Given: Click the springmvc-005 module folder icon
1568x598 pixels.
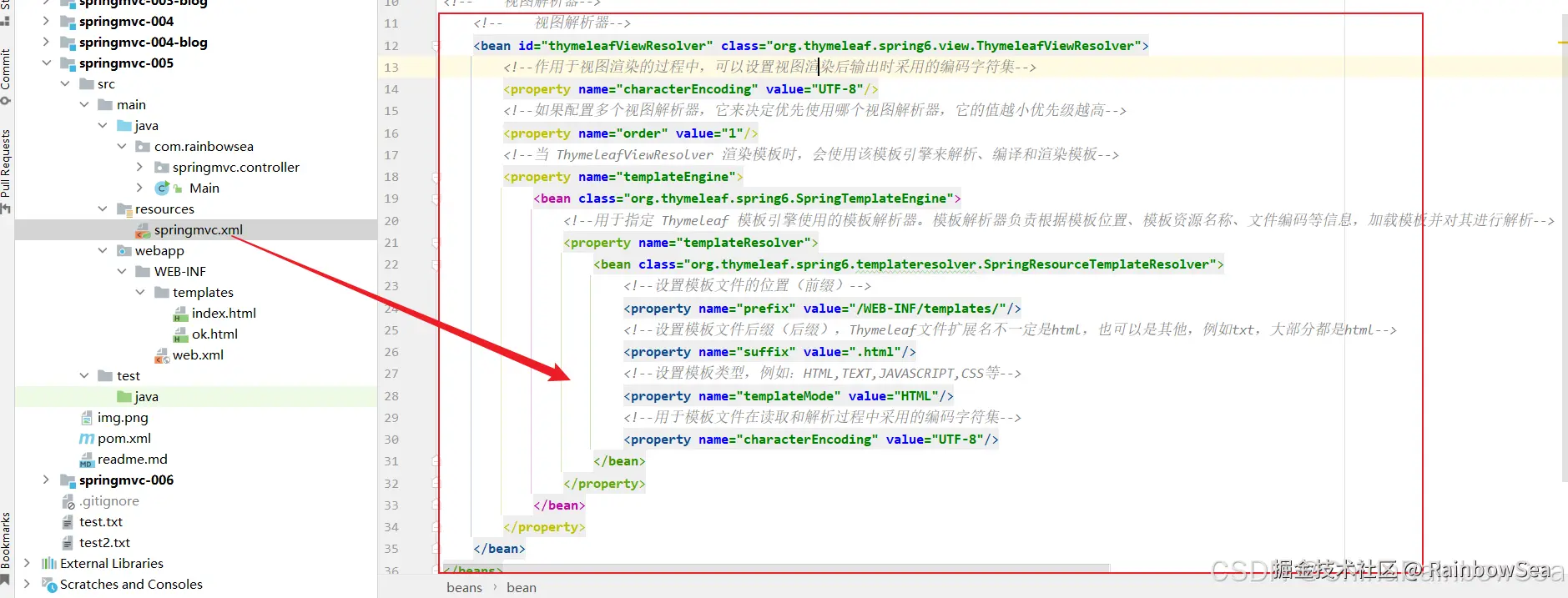Looking at the screenshot, I should pyautogui.click(x=68, y=63).
